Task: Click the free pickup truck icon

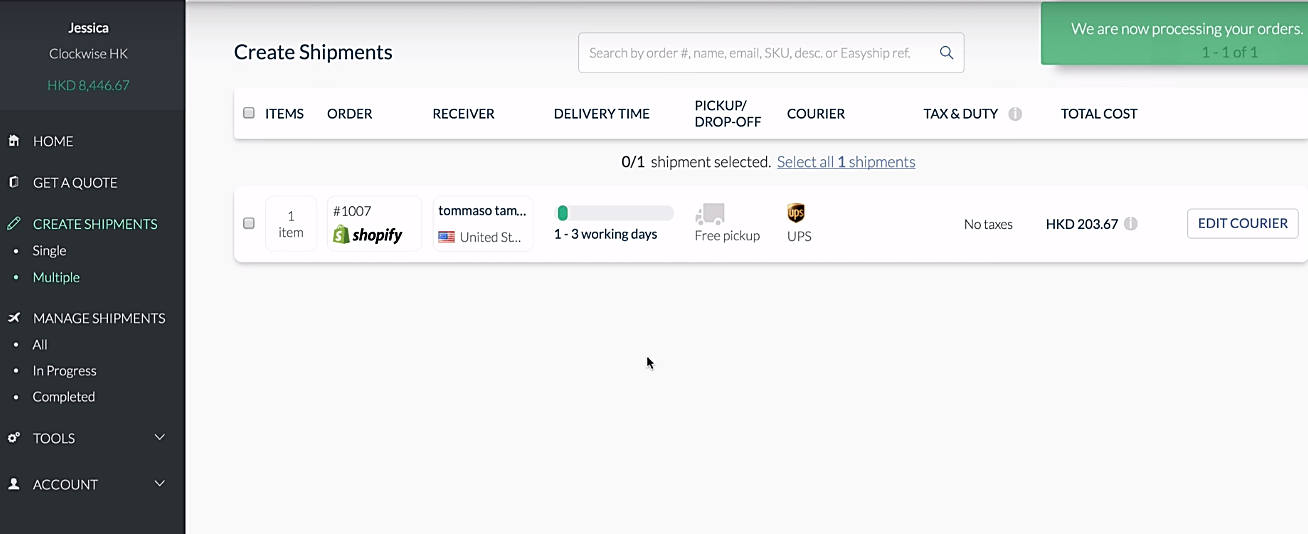Action: coord(710,214)
